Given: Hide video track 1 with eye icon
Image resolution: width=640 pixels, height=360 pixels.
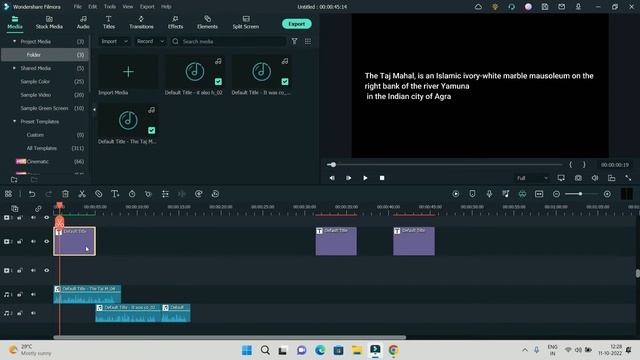Looking at the screenshot, I should (47, 270).
